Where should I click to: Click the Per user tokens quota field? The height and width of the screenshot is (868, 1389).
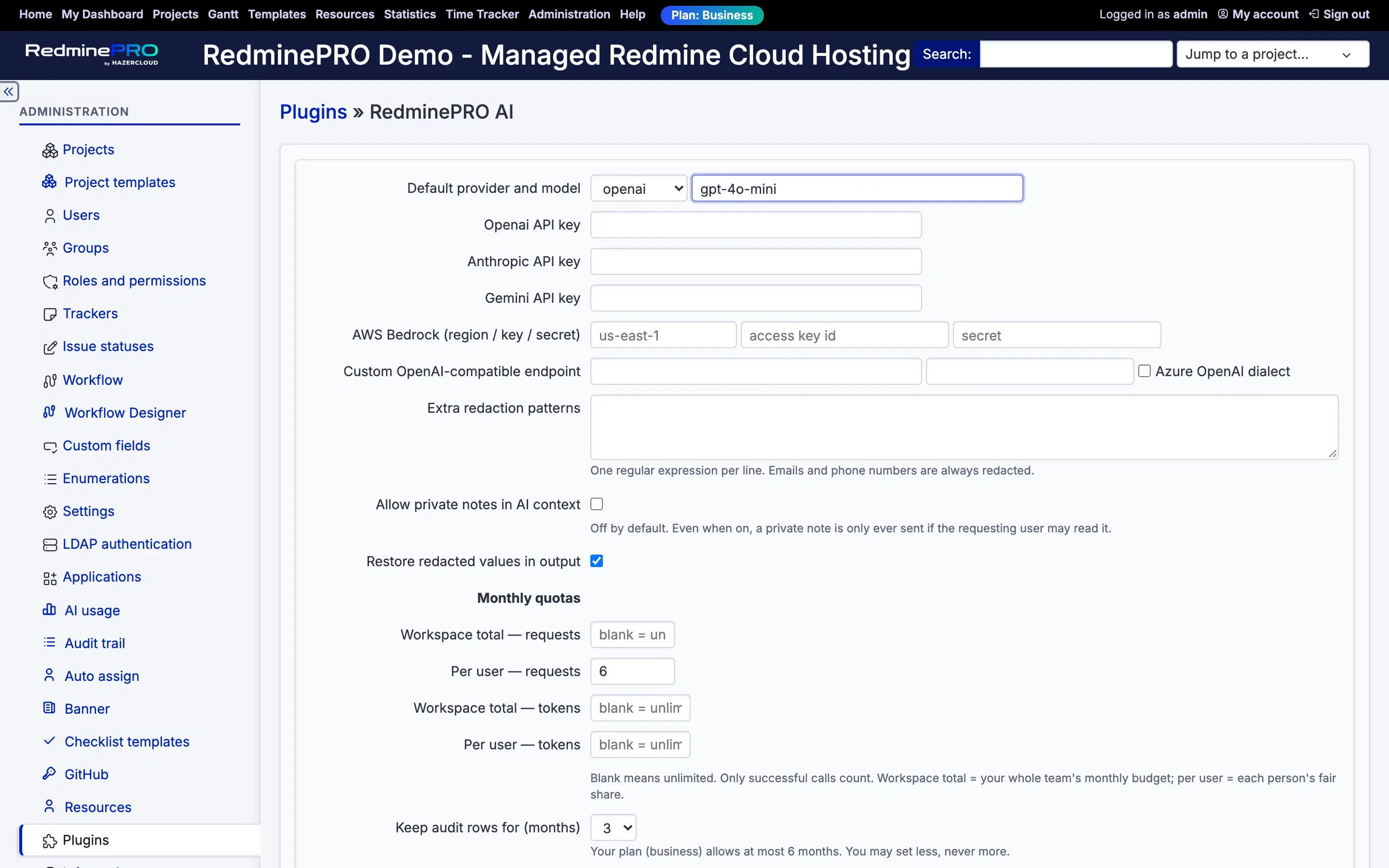click(640, 745)
